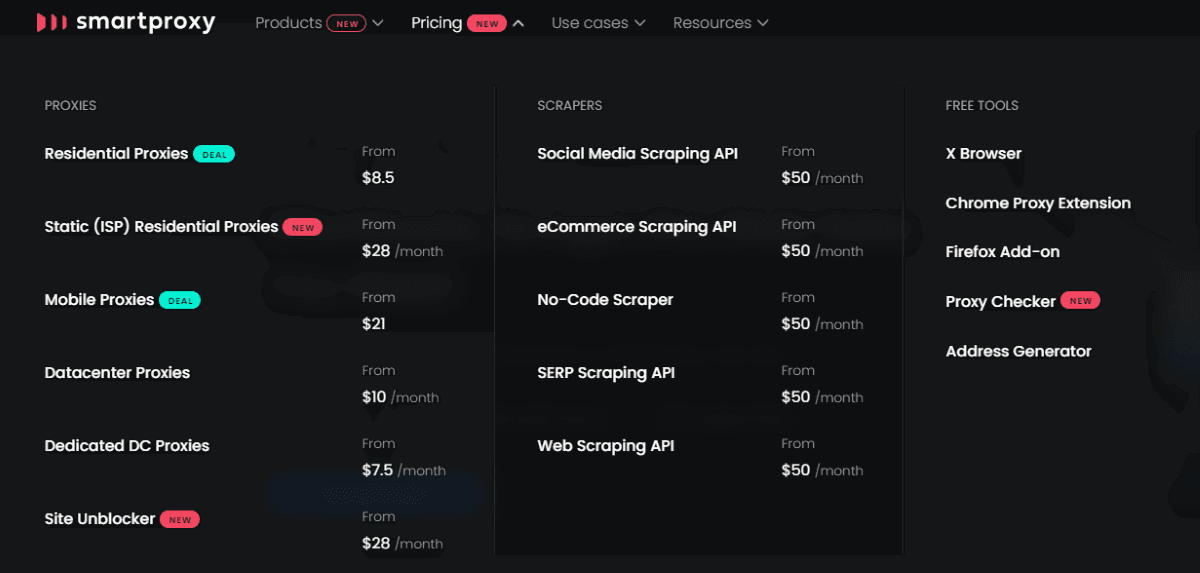1200x573 pixels.
Task: Open the Use cases menu
Action: click(590, 23)
